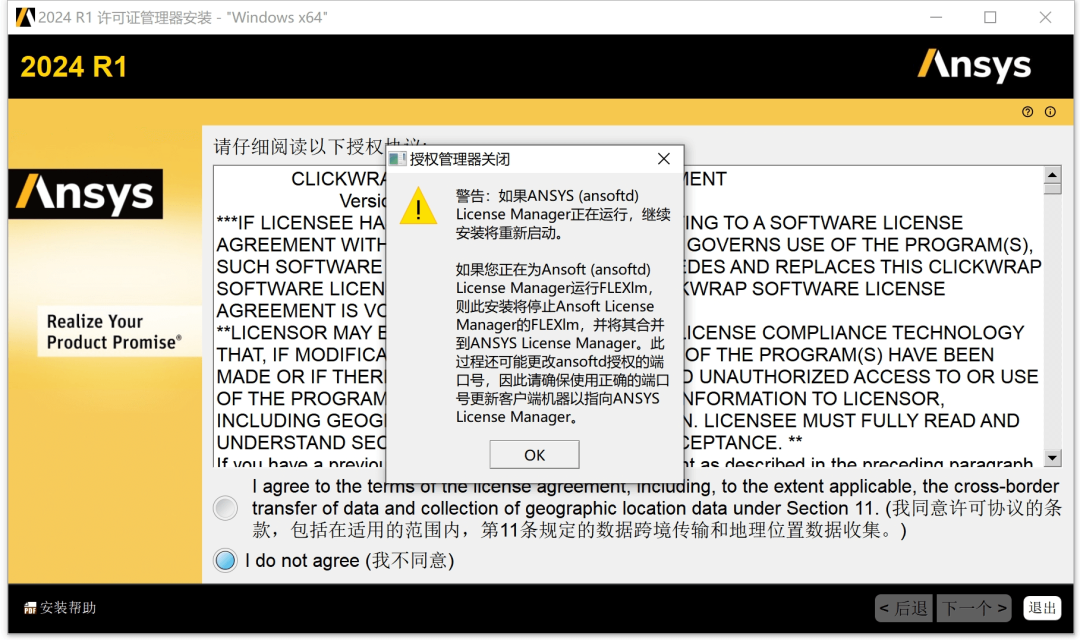This screenshot has width=1080, height=640.
Task: Click the yellow warning triangle in the dialog
Action: (x=418, y=209)
